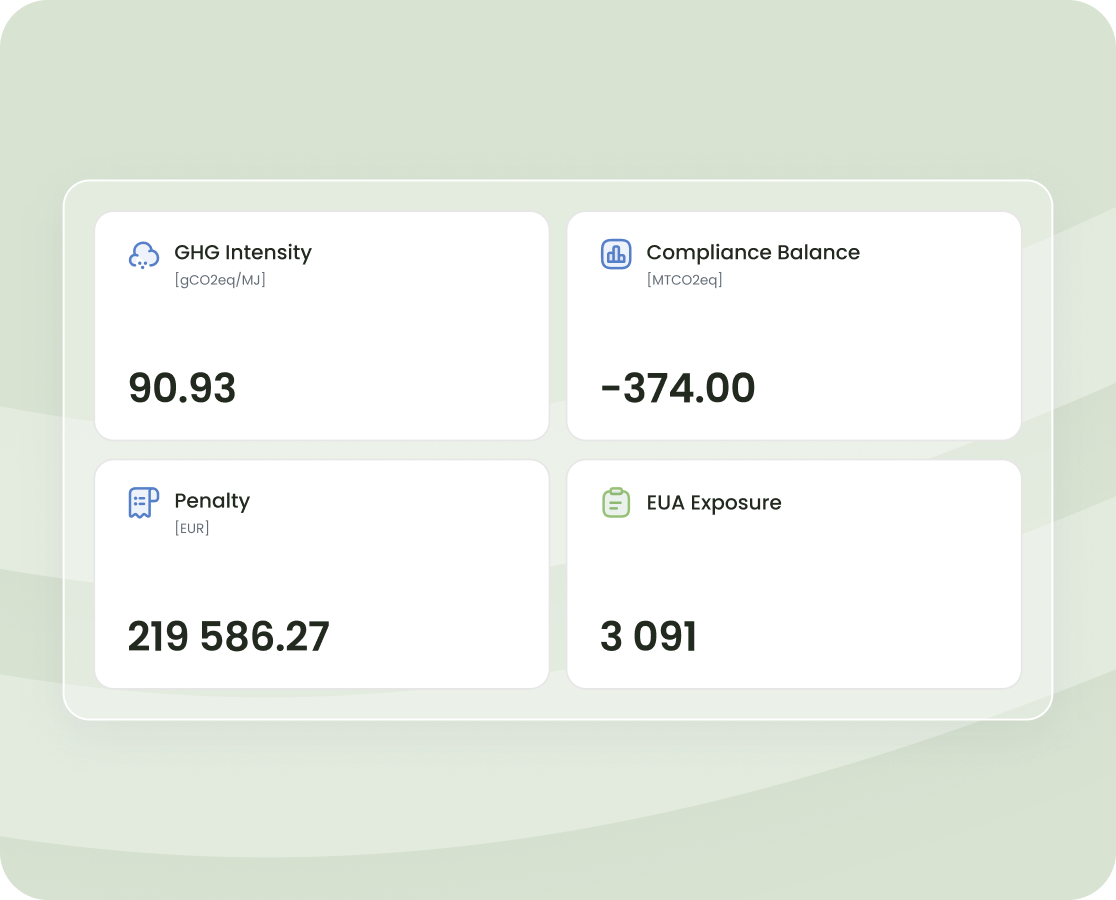The height and width of the screenshot is (900, 1116).
Task: Click the 219 586.27 penalty value
Action: click(x=228, y=637)
